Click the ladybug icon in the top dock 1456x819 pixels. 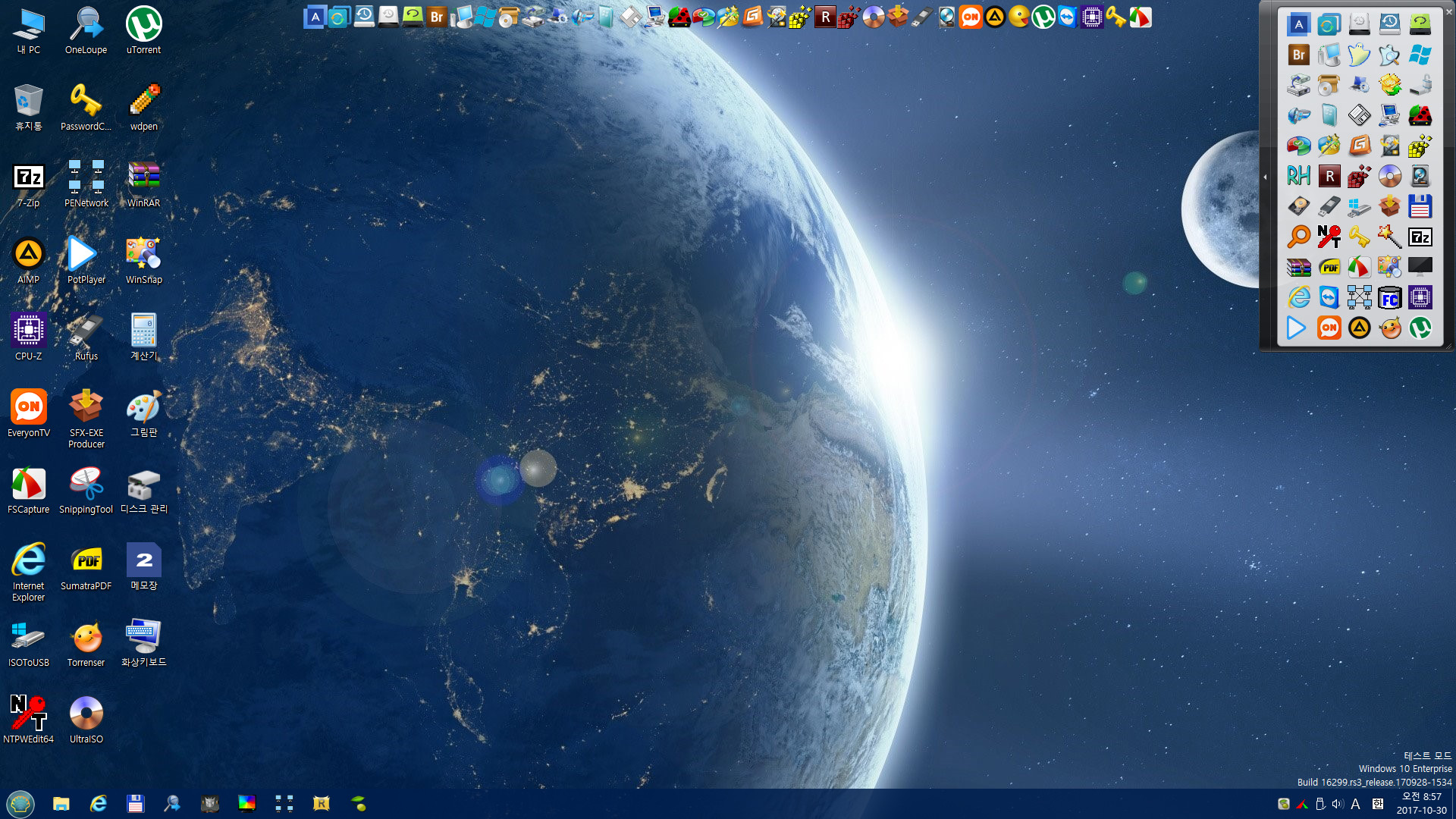point(679,17)
